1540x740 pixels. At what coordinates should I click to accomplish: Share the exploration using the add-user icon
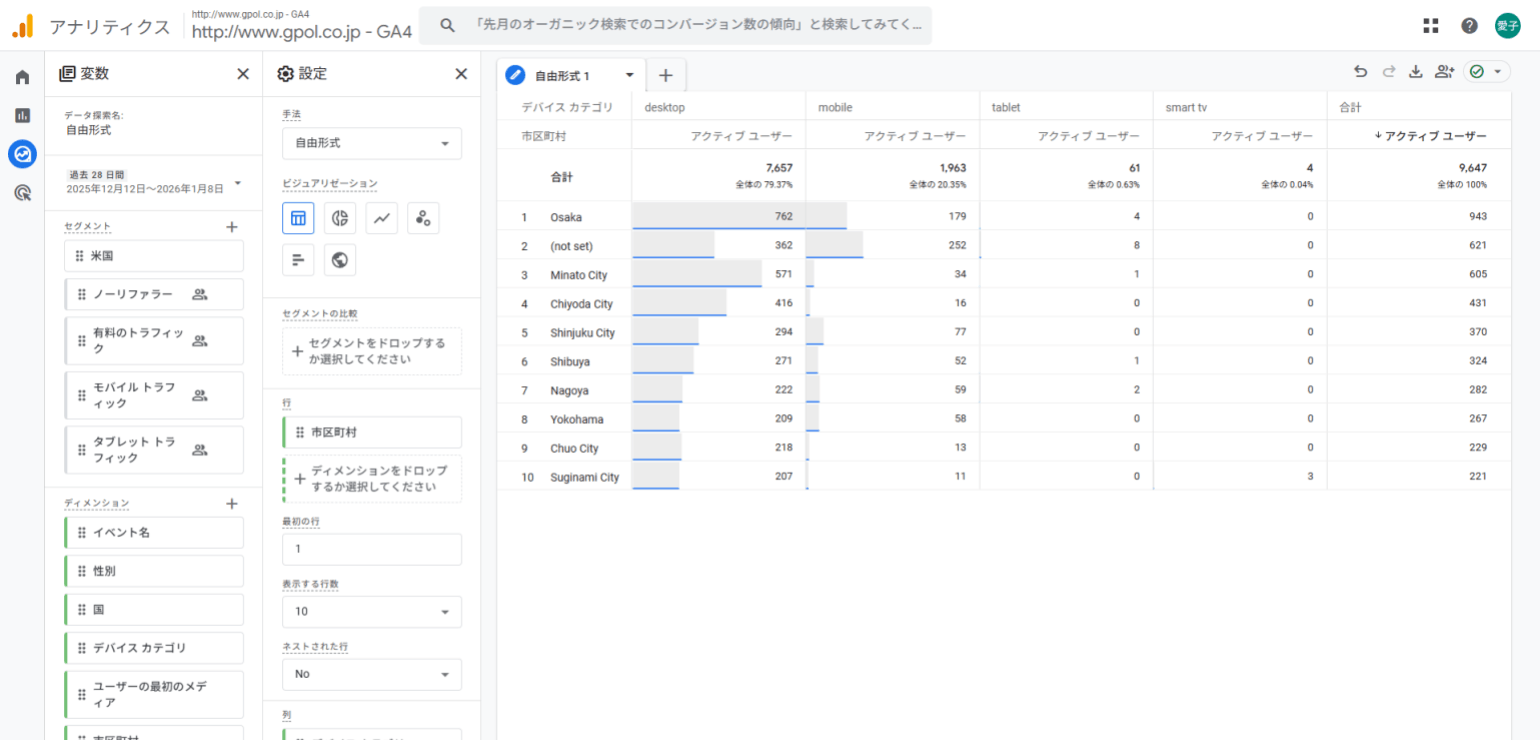pos(1442,71)
